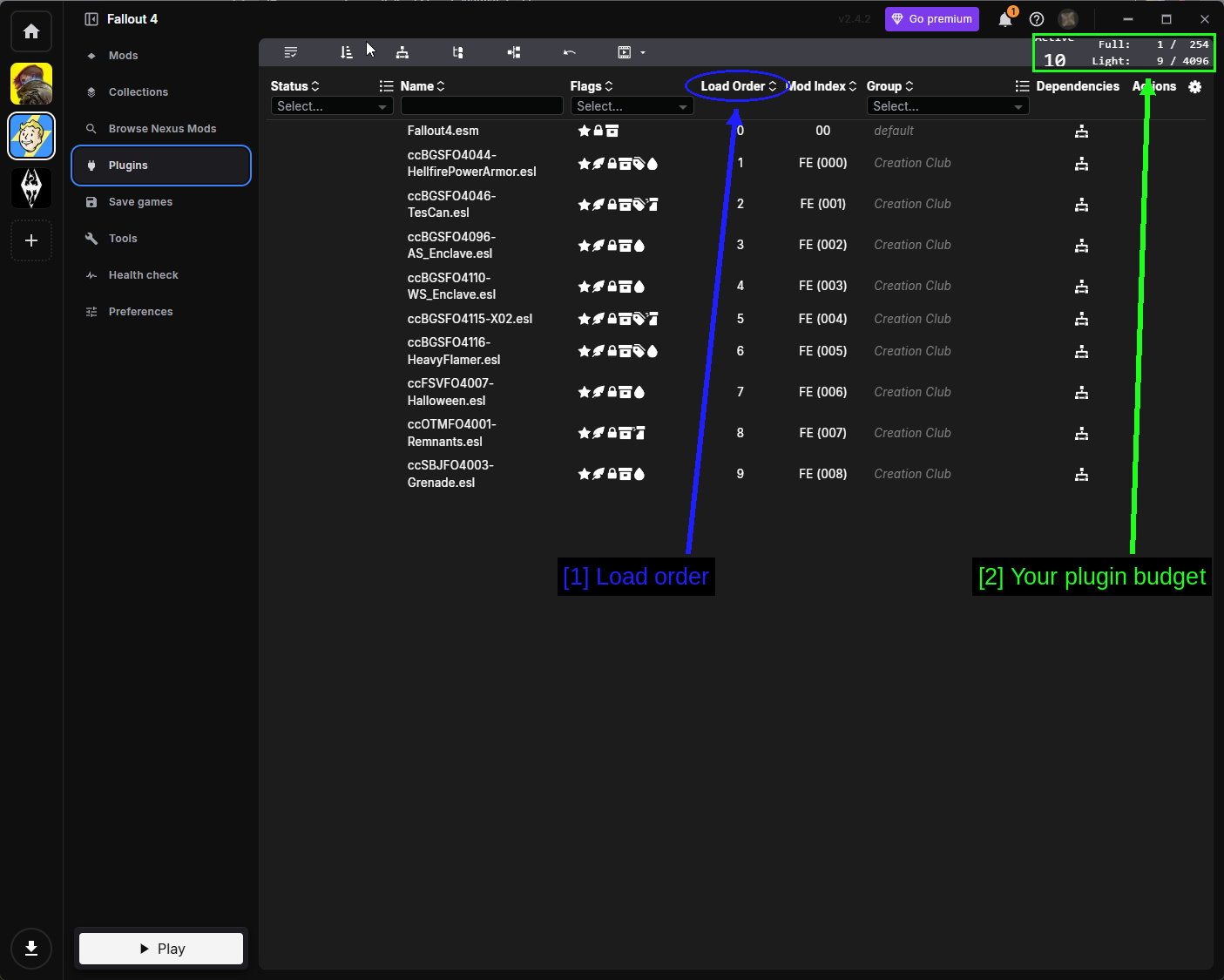The width and height of the screenshot is (1224, 980).
Task: Select the ccFSVFO4007-Halloween.esl plugin name
Action: coord(450,392)
